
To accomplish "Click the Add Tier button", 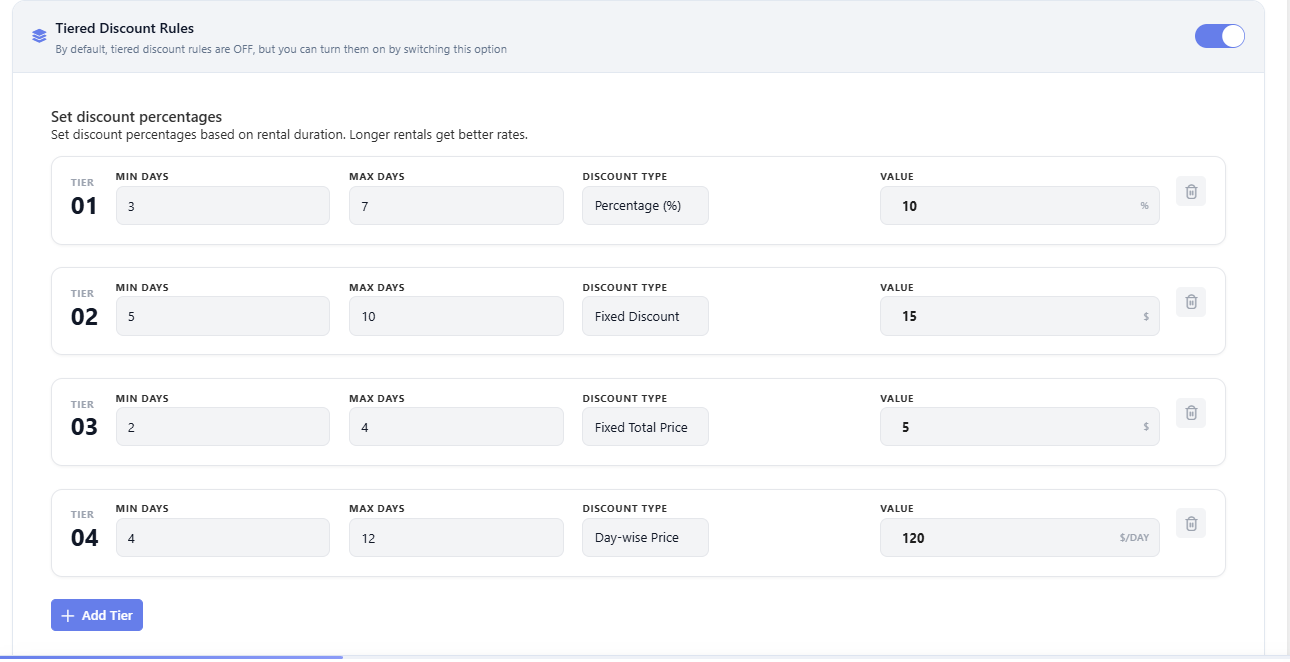I will 97,615.
